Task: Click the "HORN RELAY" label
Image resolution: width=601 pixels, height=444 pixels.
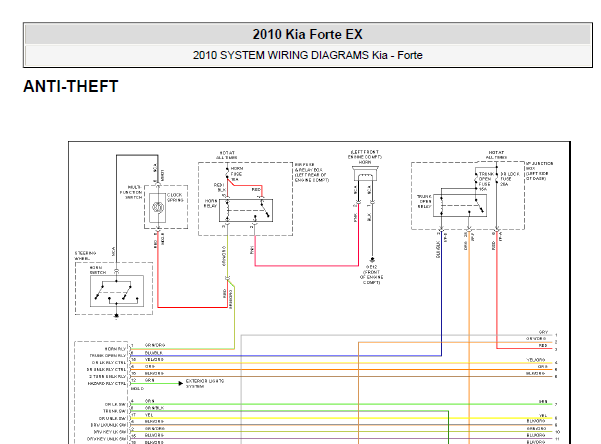Action: coord(210,203)
